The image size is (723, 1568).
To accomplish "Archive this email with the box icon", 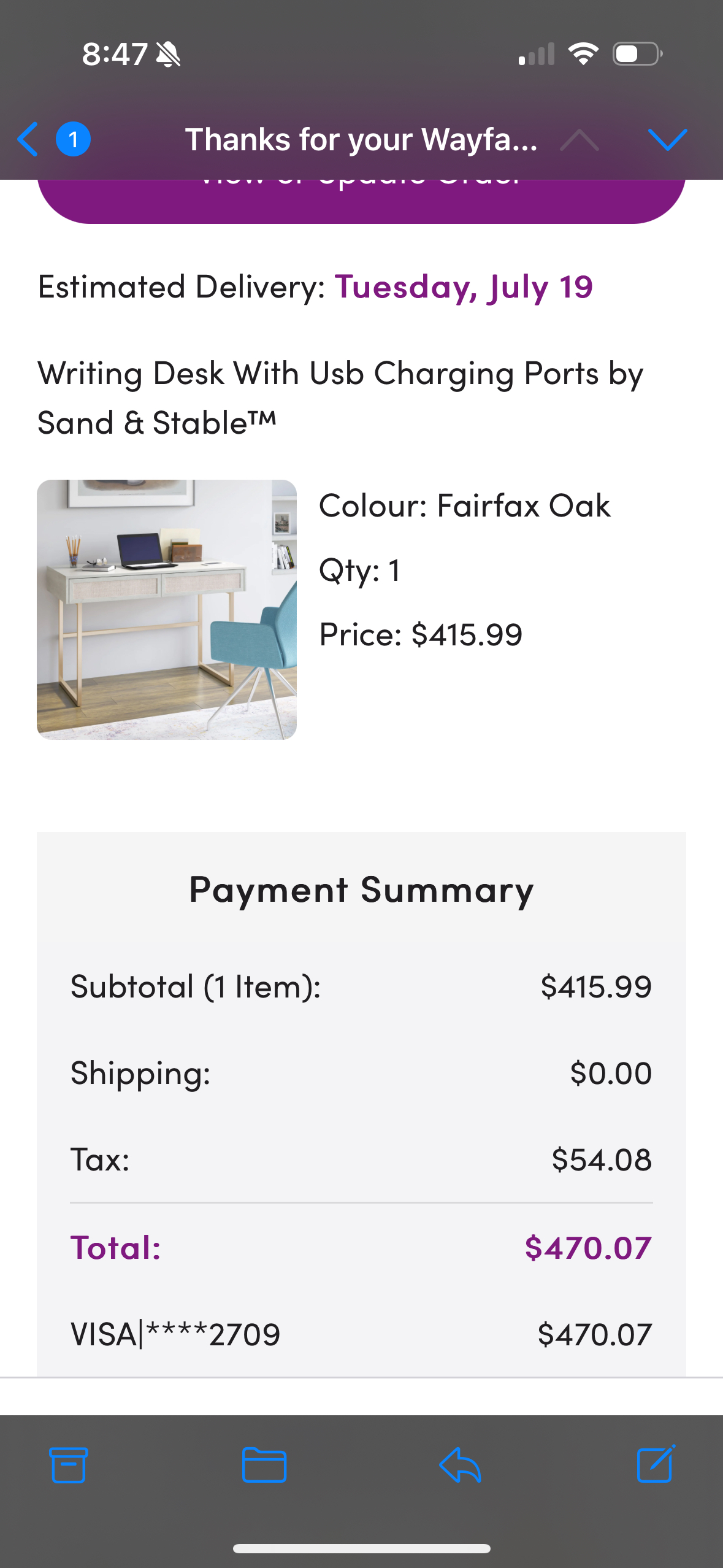I will (x=69, y=1465).
